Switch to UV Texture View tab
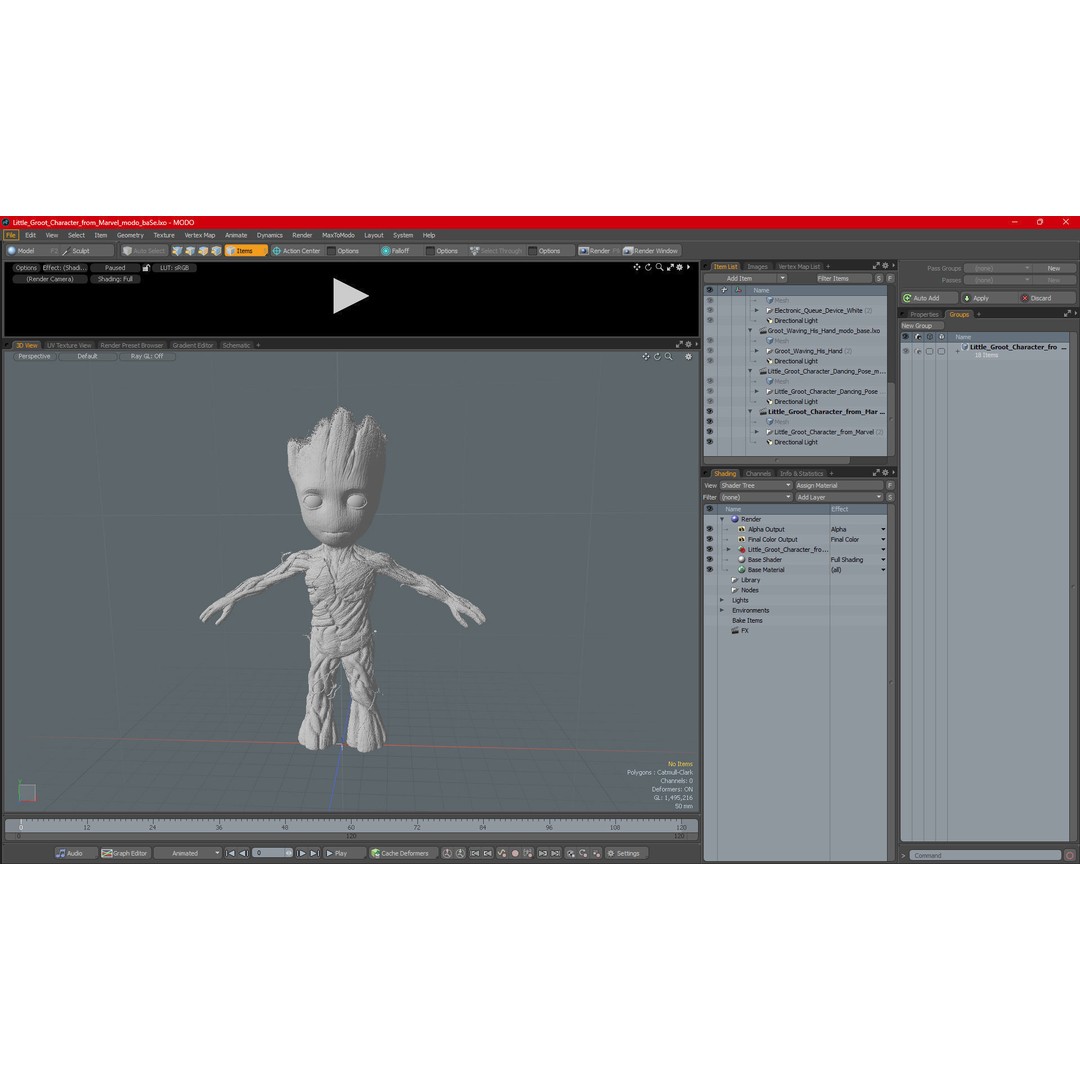This screenshot has width=1080, height=1080. coord(69,345)
